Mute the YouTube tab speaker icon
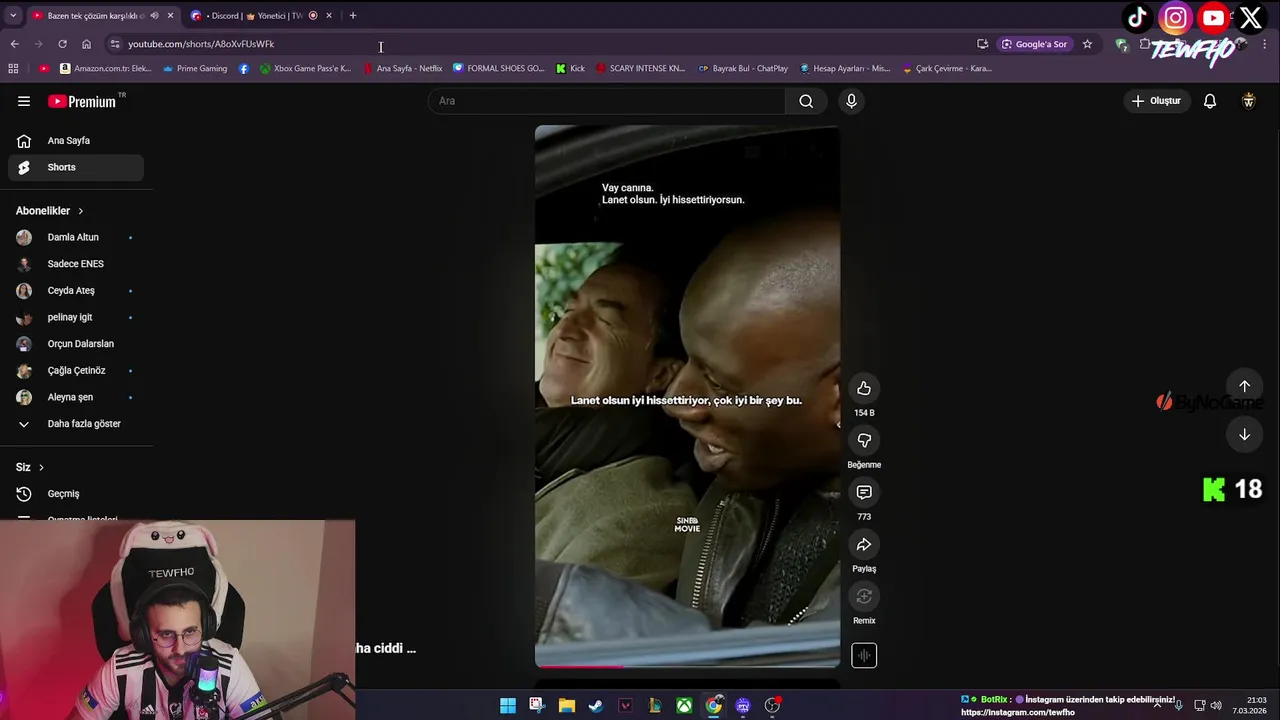The image size is (1280, 720). pos(154,16)
